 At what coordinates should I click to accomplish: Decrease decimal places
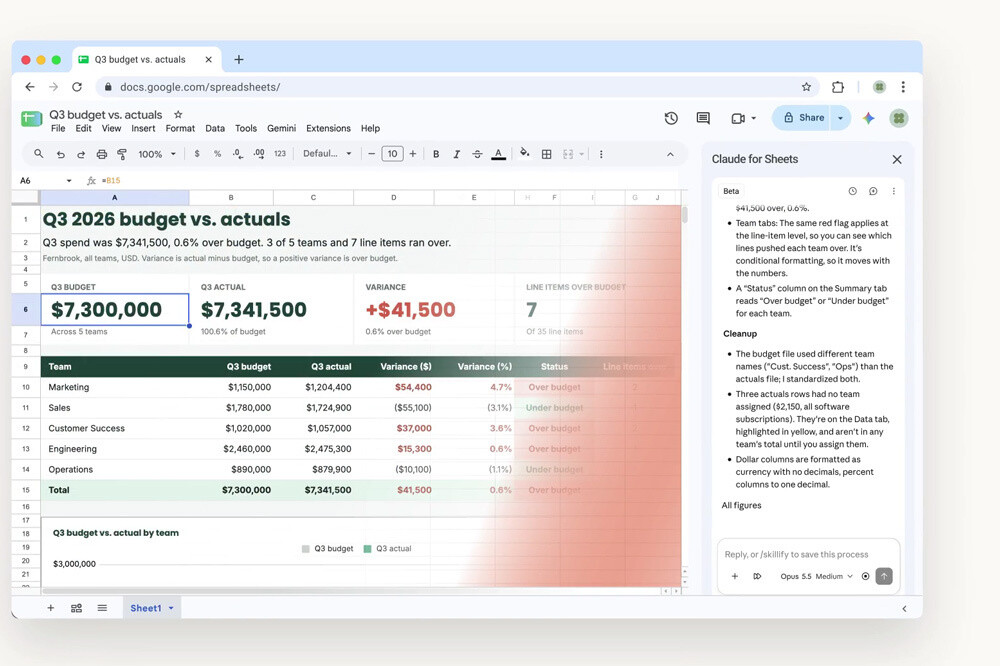click(237, 154)
